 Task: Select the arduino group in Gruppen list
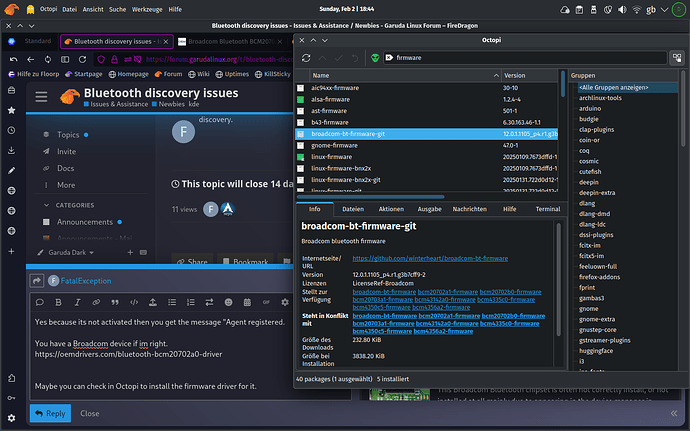(590, 108)
